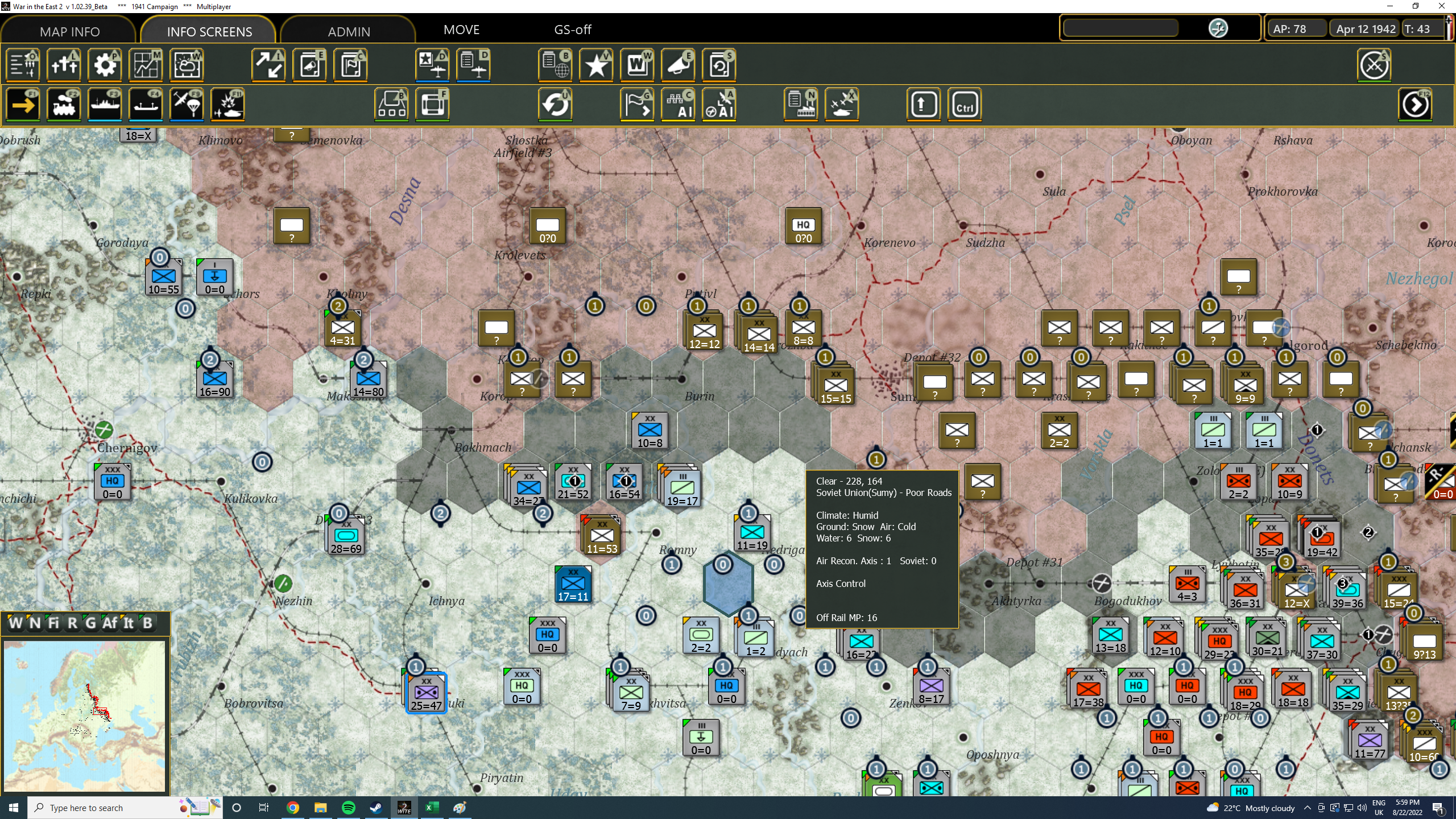The image size is (1456, 819).
Task: Switch to the ADMIN tab
Action: pyautogui.click(x=349, y=31)
